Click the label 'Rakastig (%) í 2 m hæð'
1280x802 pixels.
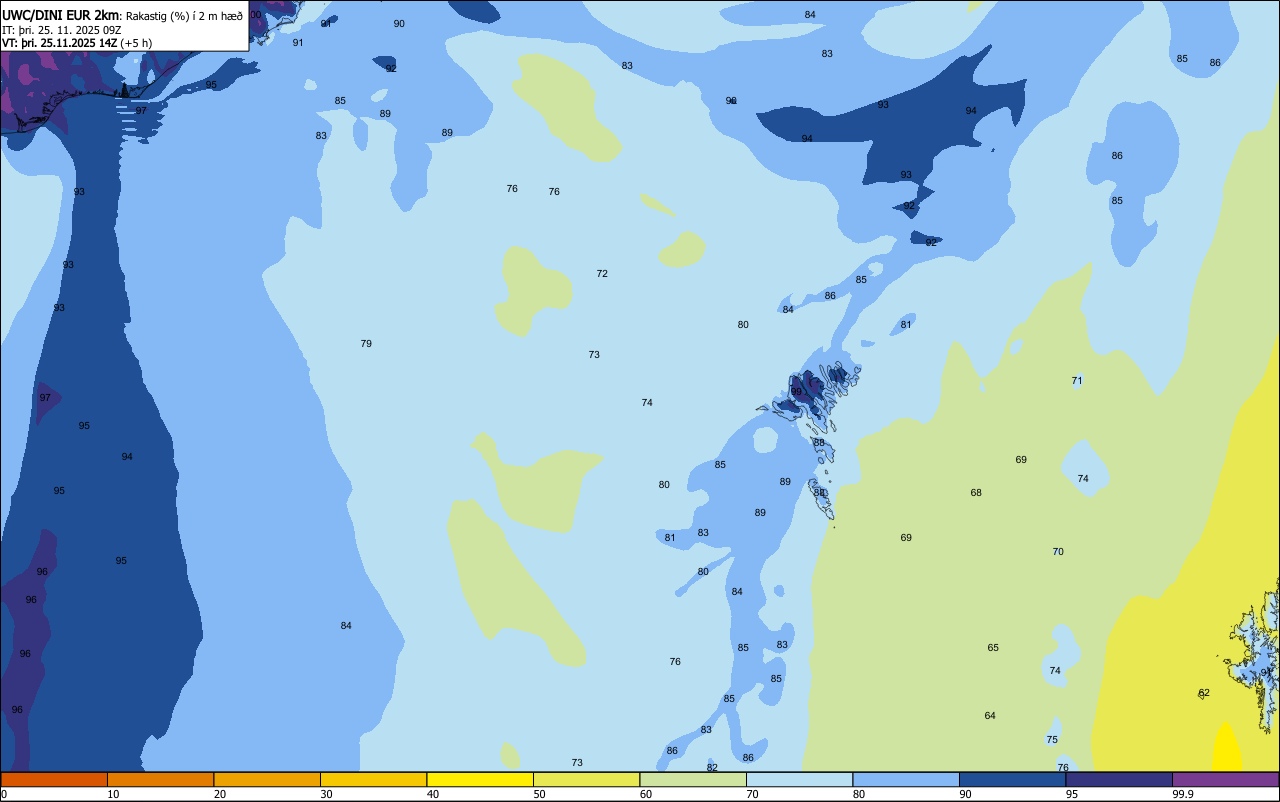tap(184, 16)
